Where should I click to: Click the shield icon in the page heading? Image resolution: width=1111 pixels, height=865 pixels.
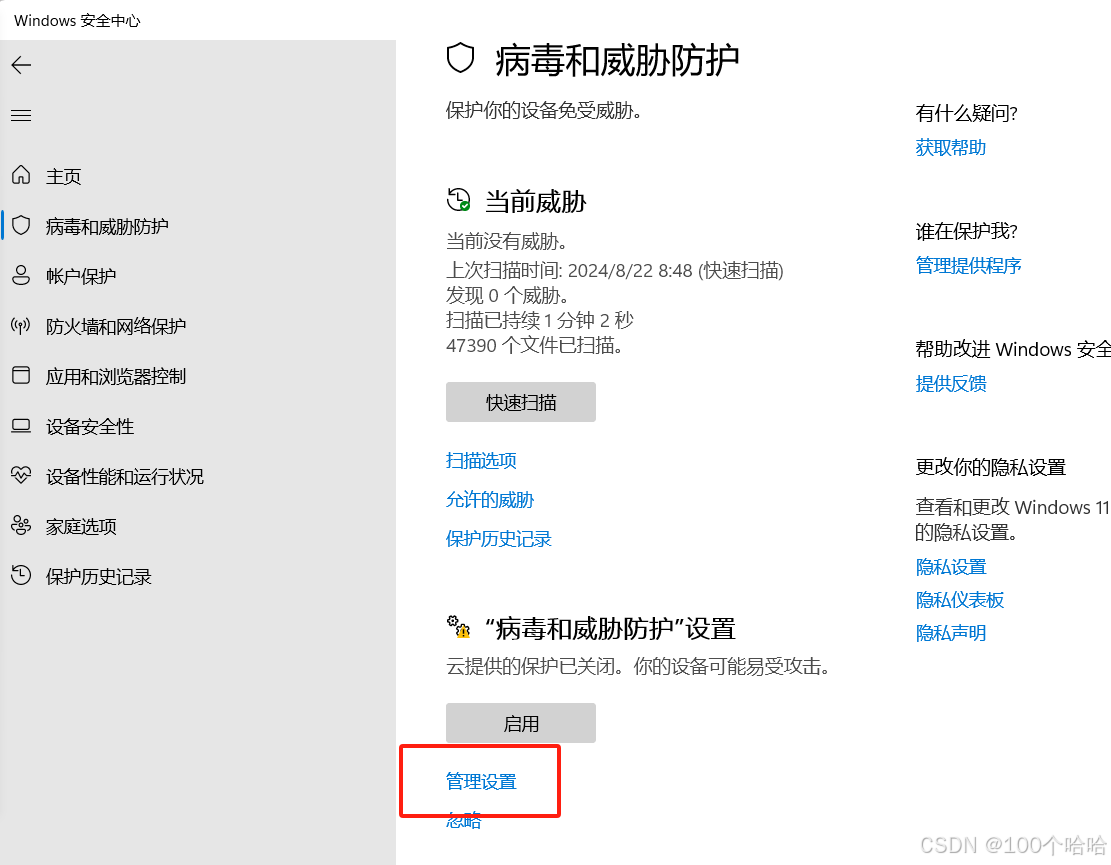pos(461,58)
